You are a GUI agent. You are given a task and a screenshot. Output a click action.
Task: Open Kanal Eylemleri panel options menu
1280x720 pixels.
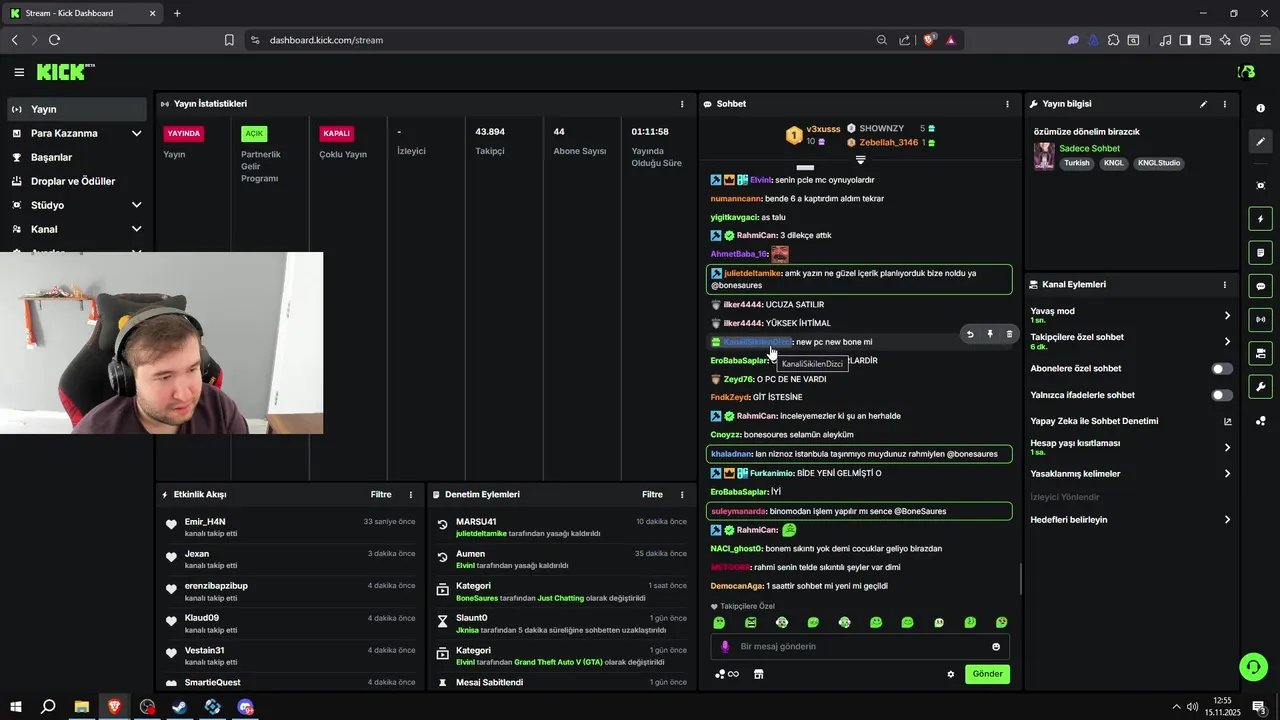pyautogui.click(x=1224, y=285)
